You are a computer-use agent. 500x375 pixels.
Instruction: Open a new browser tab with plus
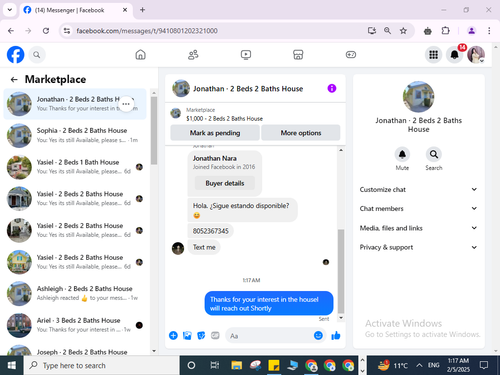[142, 10]
